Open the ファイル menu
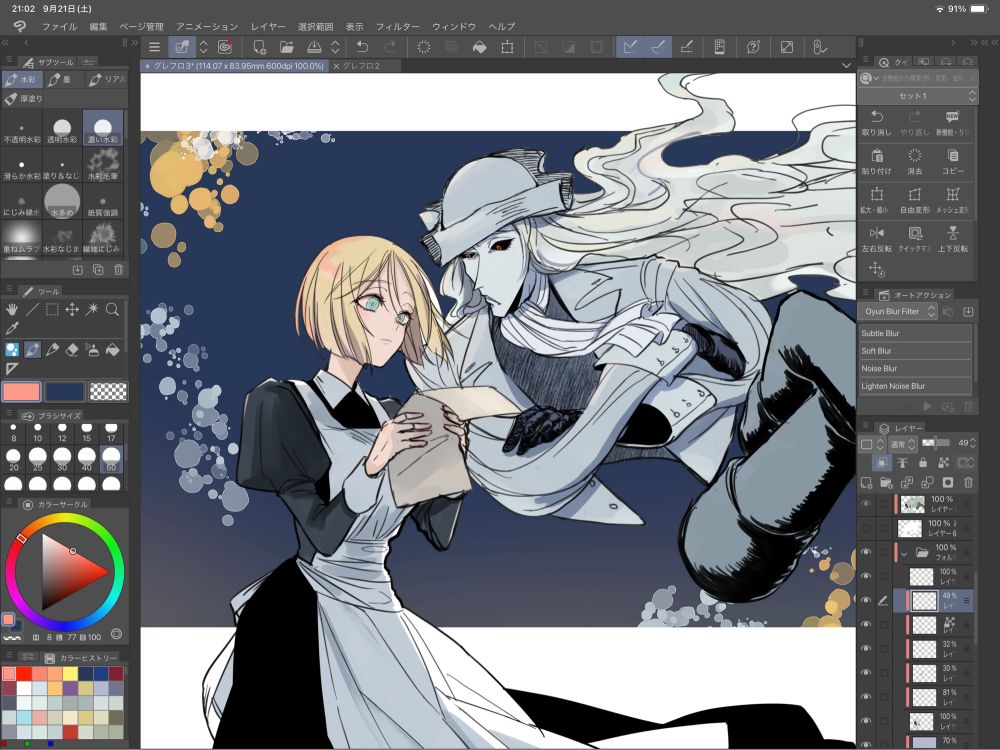Viewport: 1000px width, 750px height. [x=59, y=26]
